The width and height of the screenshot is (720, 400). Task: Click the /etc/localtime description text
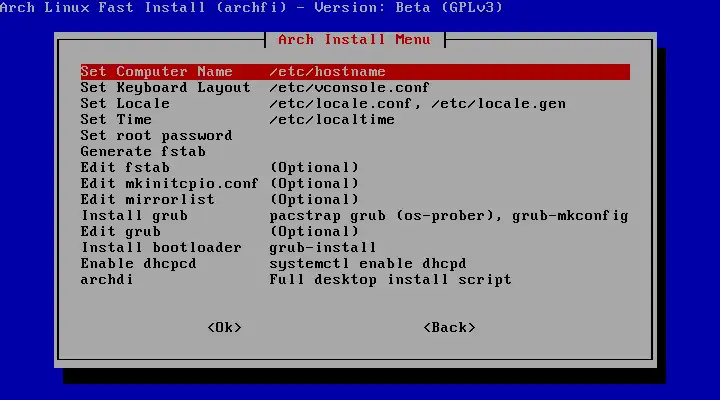332,120
